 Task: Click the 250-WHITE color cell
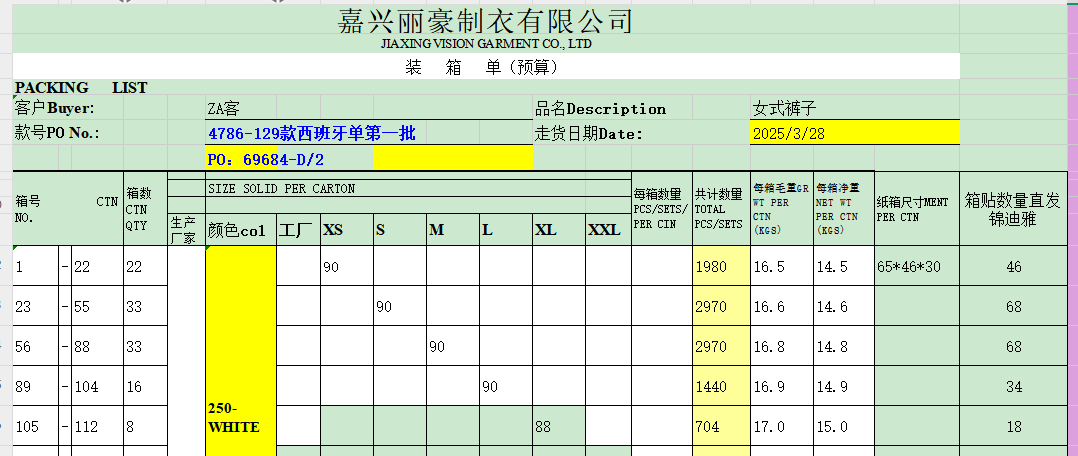pyautogui.click(x=240, y=418)
